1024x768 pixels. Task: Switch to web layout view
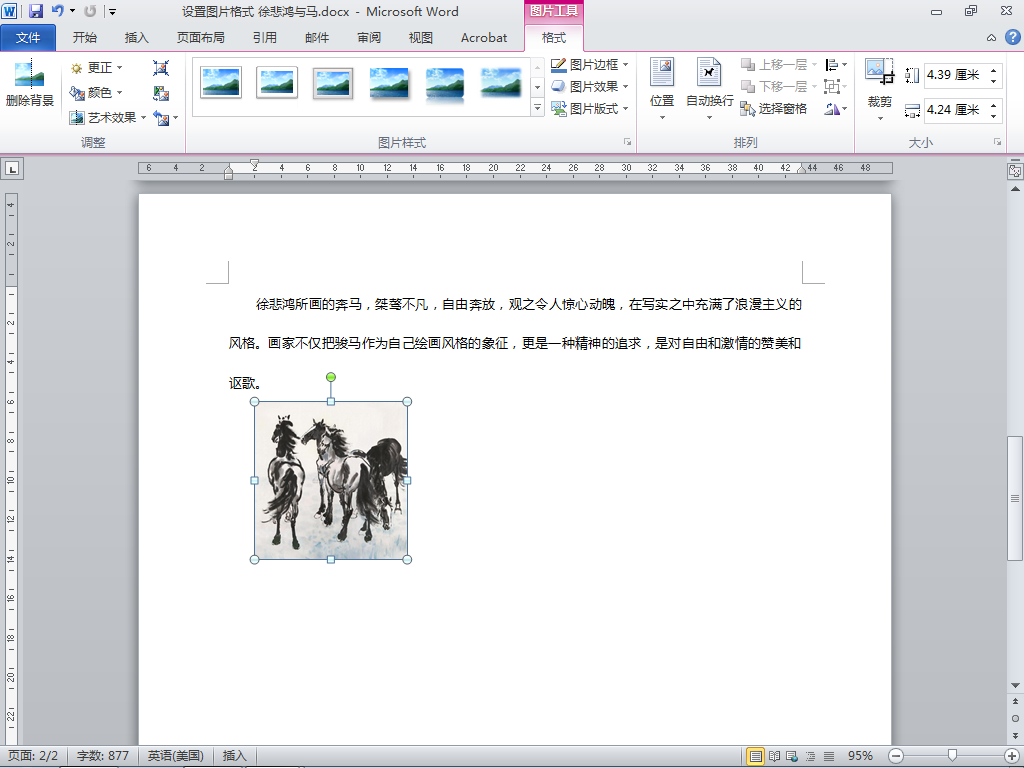tap(792, 756)
